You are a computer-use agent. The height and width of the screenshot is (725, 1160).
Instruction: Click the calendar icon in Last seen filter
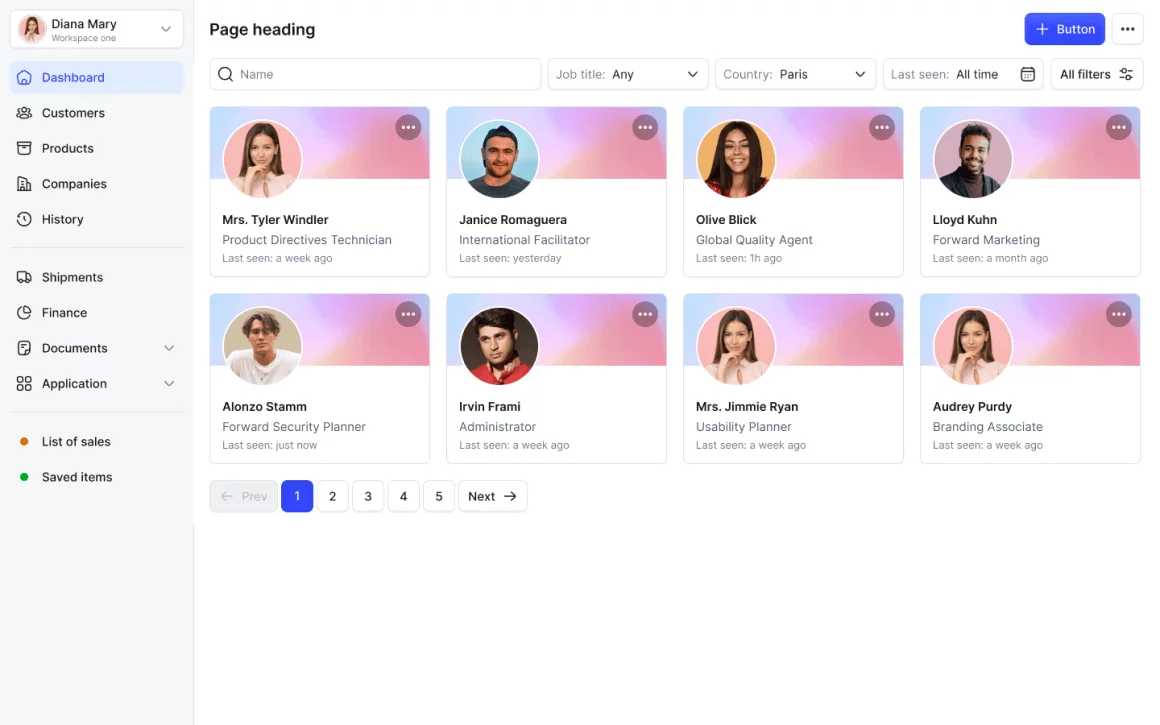click(x=1027, y=74)
